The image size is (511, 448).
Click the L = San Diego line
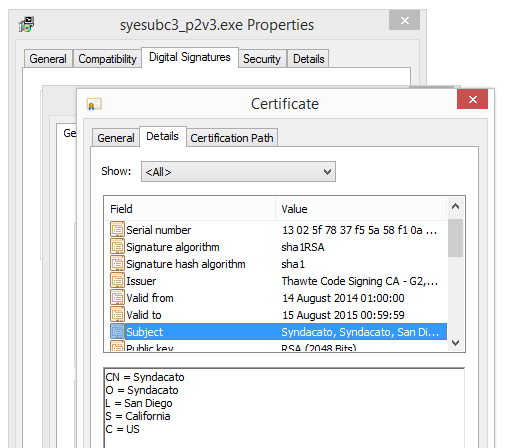pyautogui.click(x=139, y=403)
